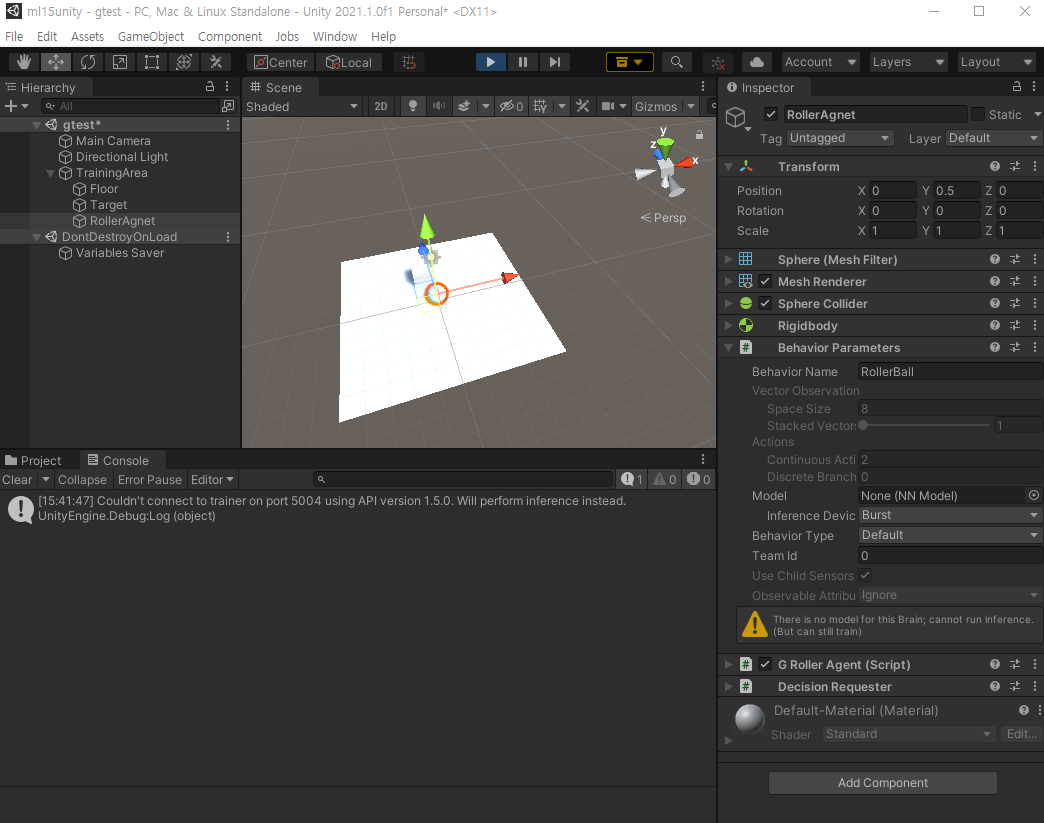Open scene camera settings
1044x823 pixels.
tap(608, 106)
